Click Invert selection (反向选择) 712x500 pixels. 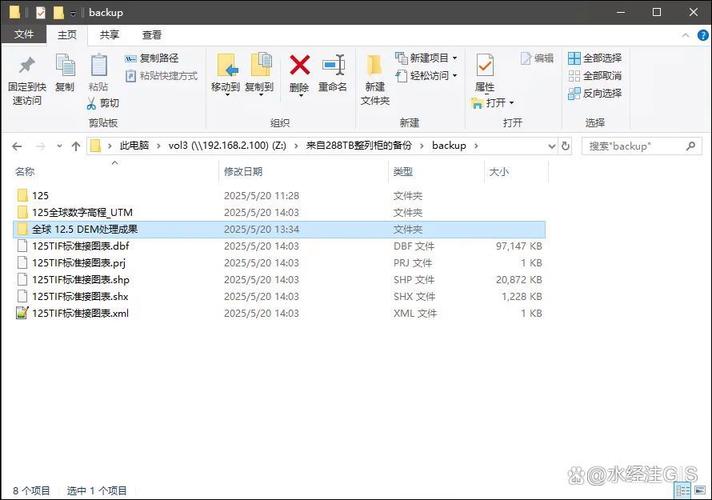[594, 93]
